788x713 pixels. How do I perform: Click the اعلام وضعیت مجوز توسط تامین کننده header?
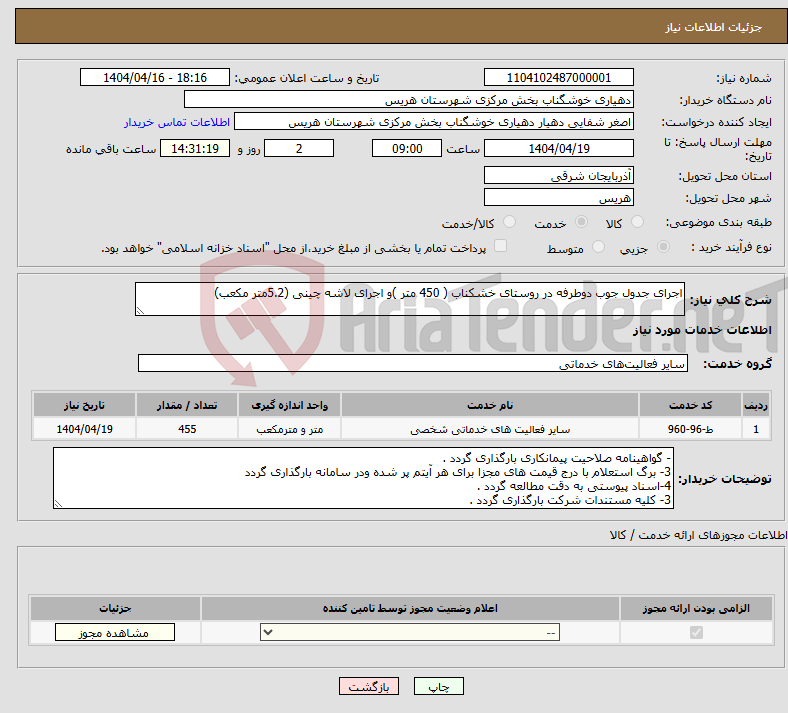[x=410, y=608]
